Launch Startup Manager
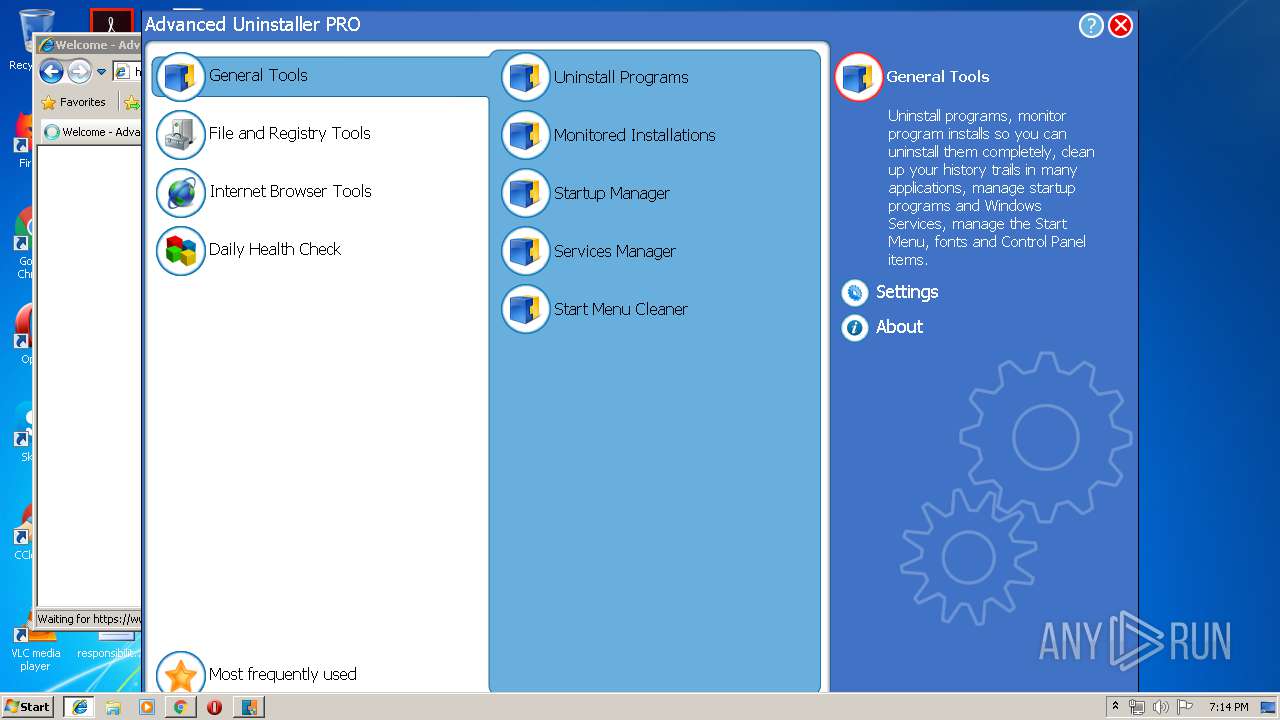Image resolution: width=1280 pixels, height=720 pixels. coord(612,193)
